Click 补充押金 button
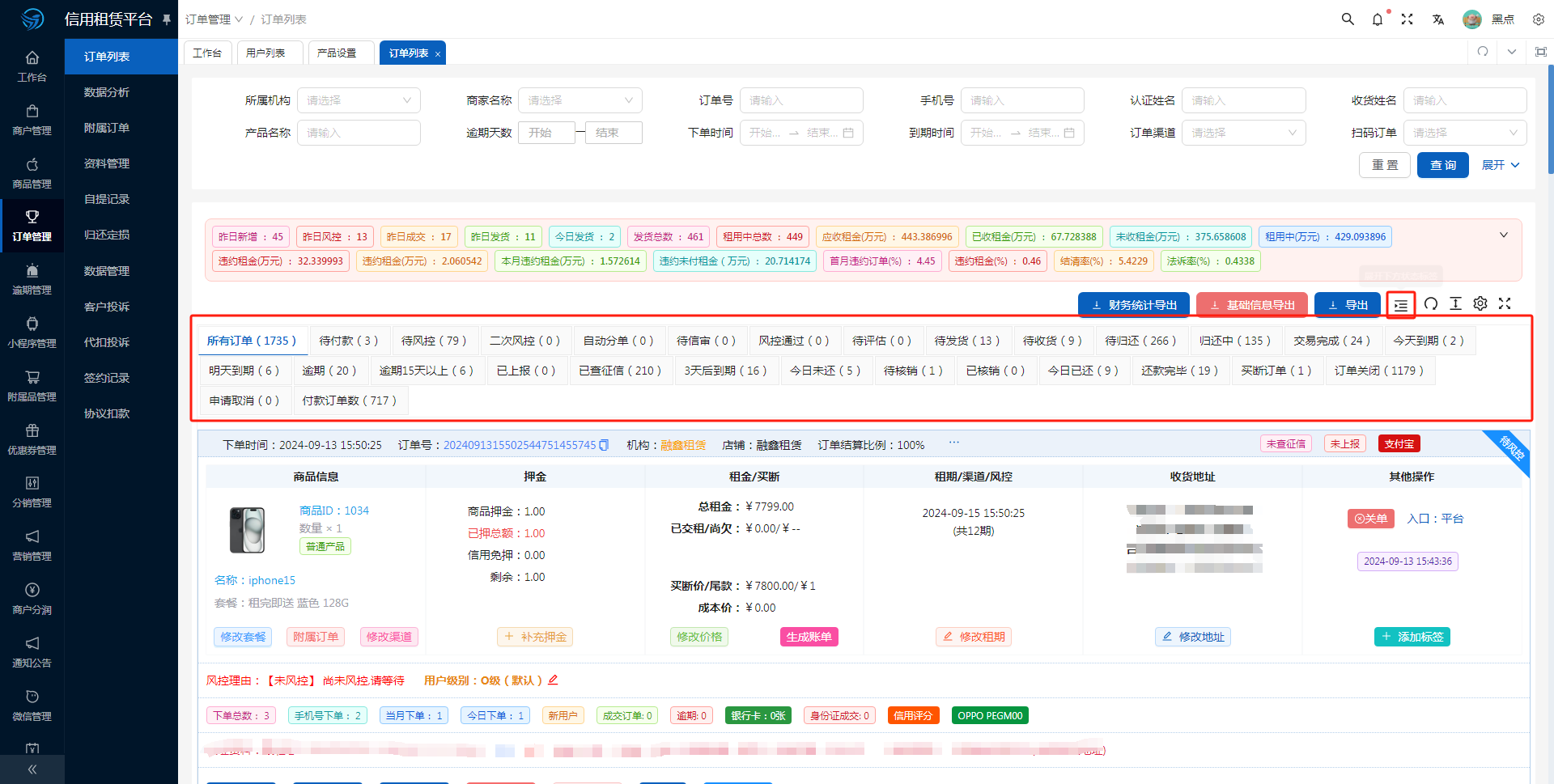 [x=535, y=637]
